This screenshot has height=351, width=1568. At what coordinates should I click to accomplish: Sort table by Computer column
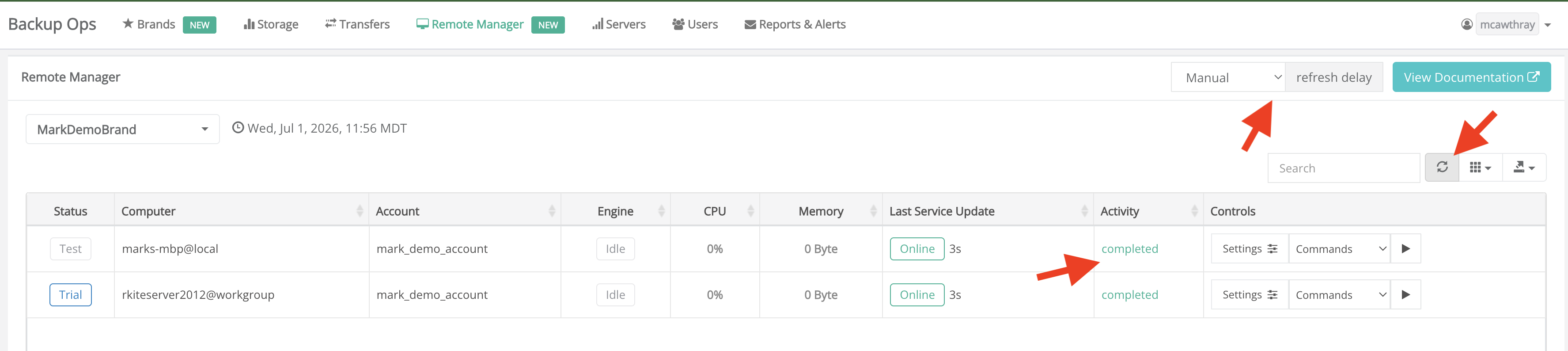(x=241, y=211)
